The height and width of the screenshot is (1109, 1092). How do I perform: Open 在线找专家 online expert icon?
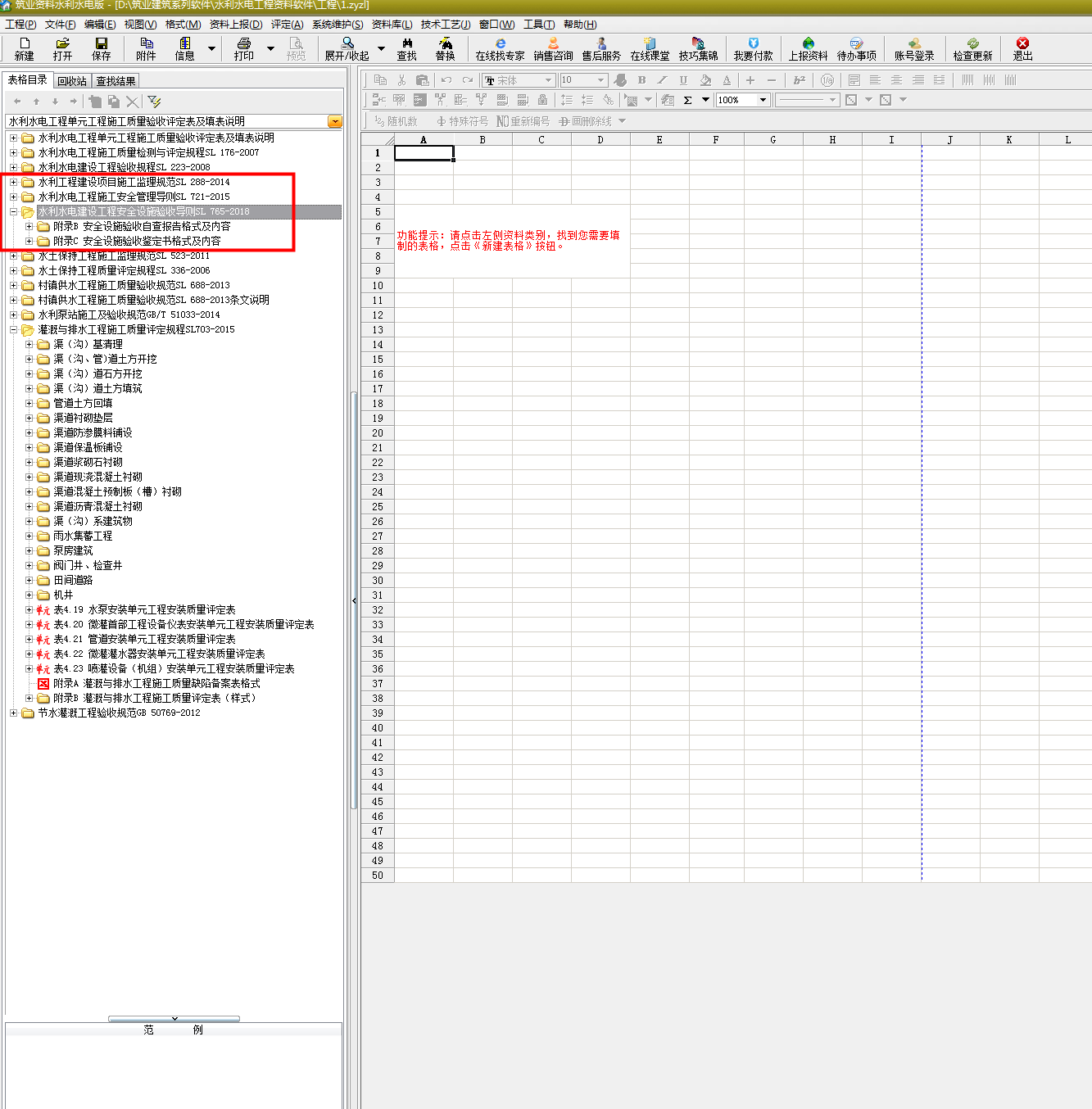point(500,49)
